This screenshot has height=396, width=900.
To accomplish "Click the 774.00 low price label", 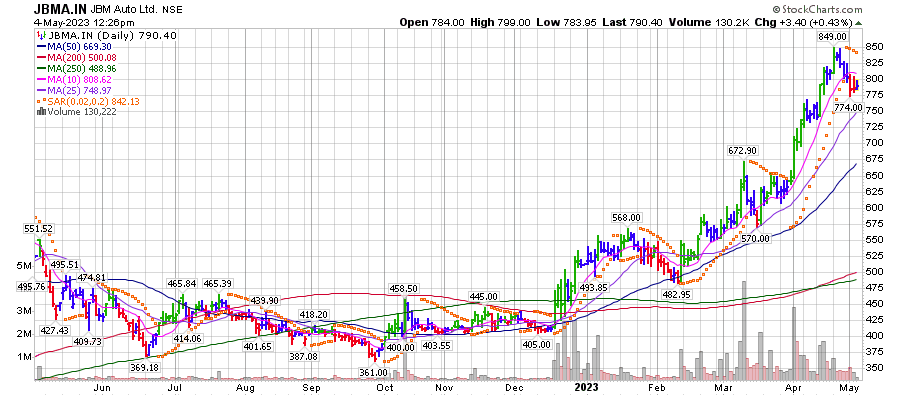I will (849, 107).
